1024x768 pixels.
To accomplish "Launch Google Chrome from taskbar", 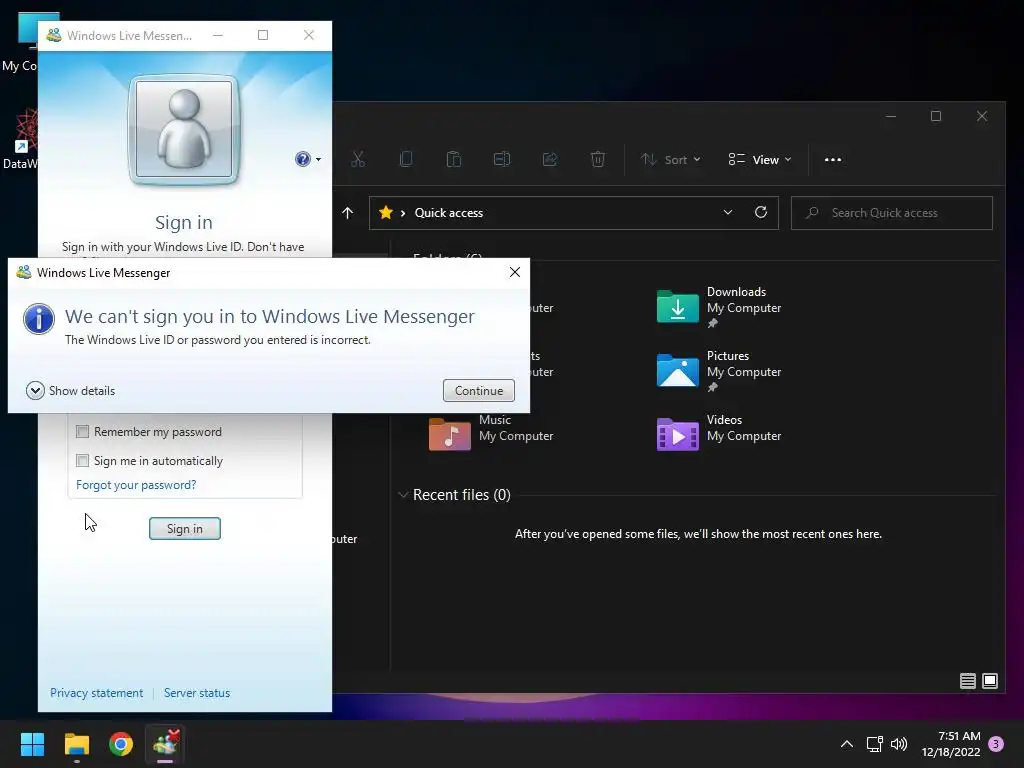I will [x=121, y=744].
